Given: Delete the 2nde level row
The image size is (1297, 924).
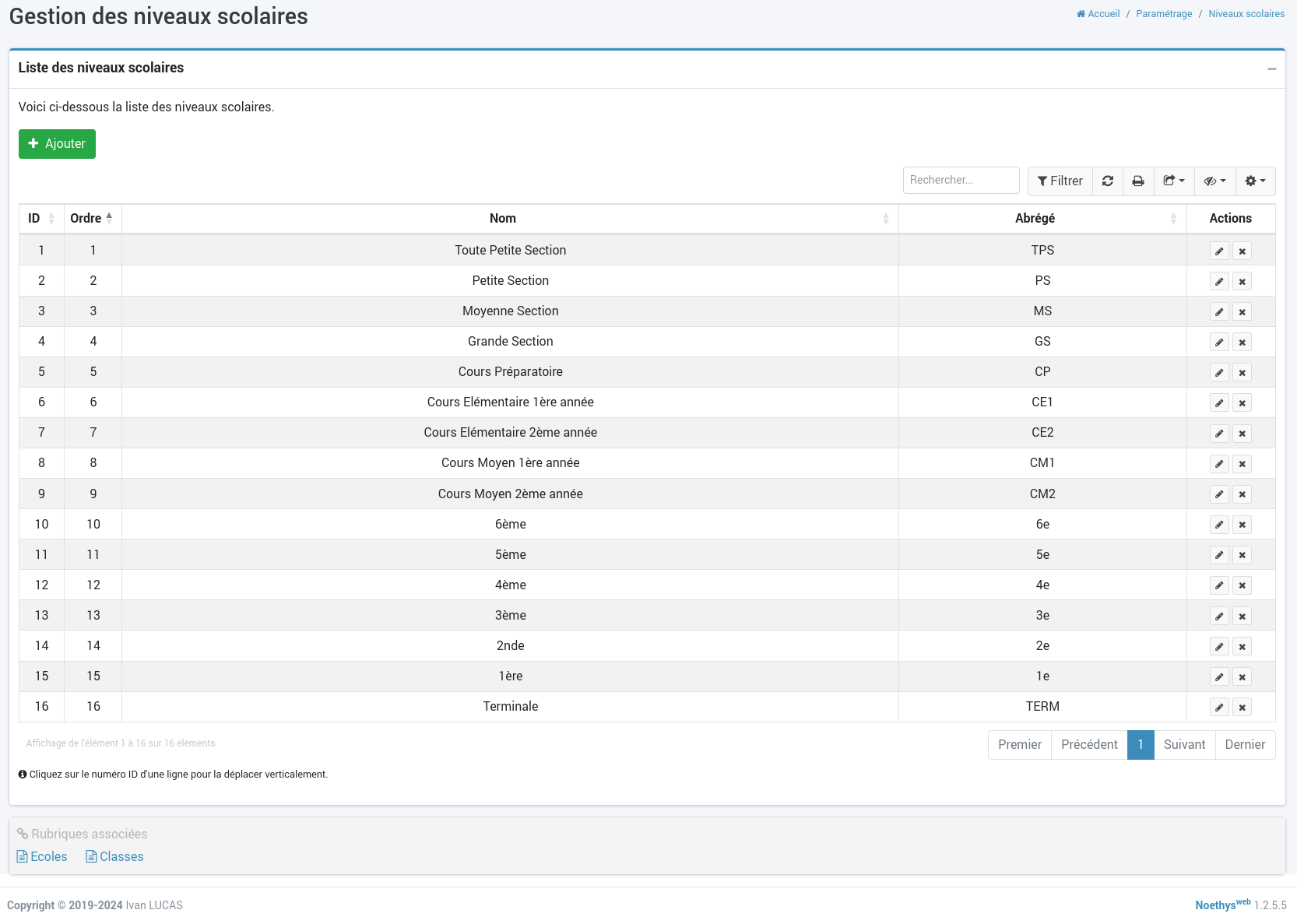Looking at the screenshot, I should pos(1242,647).
